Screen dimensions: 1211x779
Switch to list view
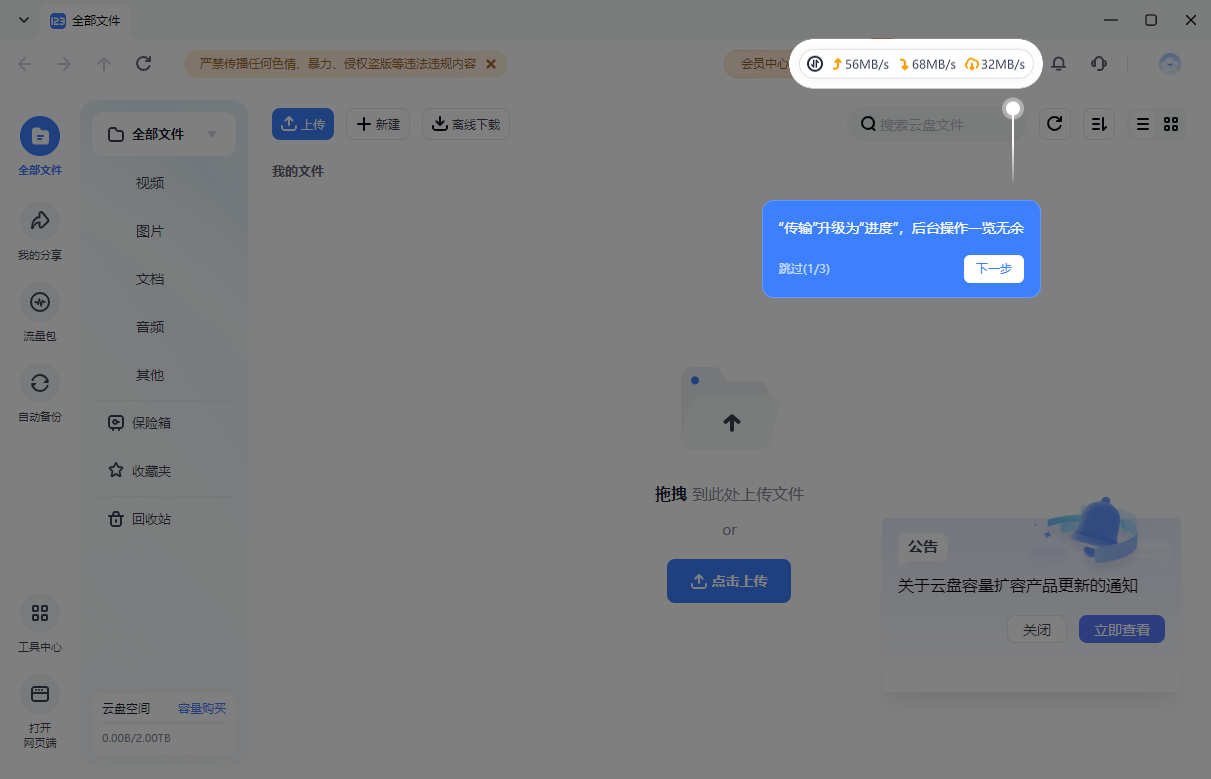1143,124
